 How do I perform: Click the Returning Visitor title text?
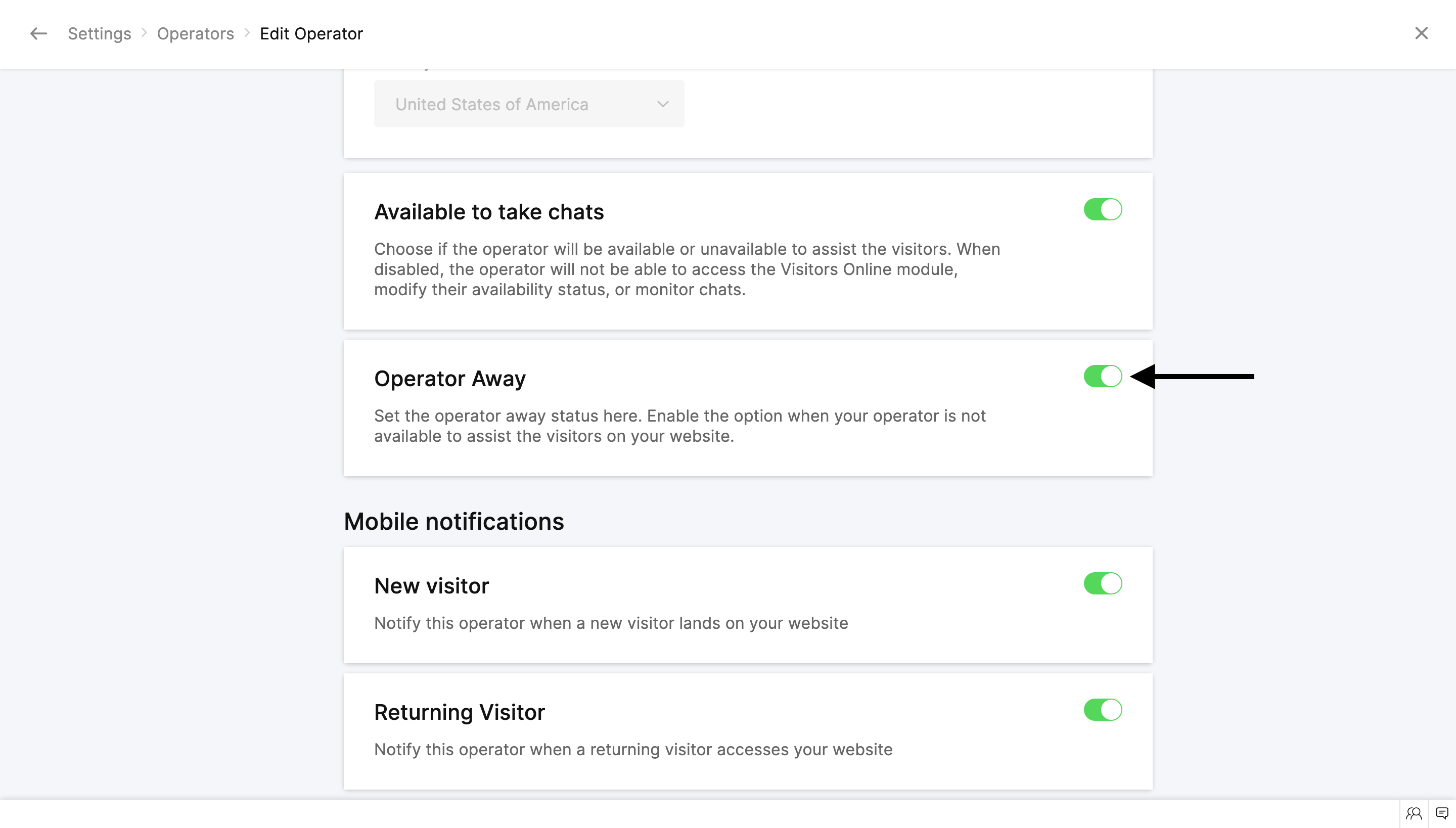coord(459,712)
